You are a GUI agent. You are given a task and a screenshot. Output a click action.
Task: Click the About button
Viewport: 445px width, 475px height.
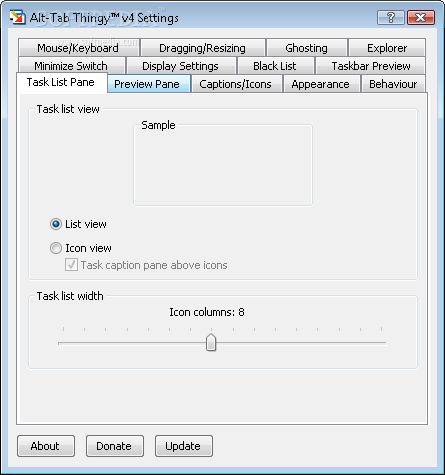click(x=46, y=446)
